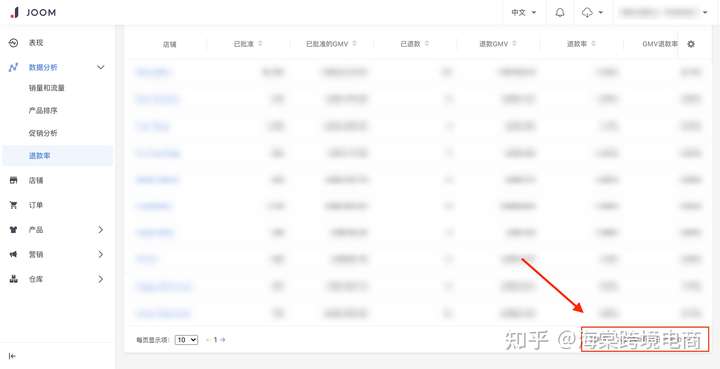The height and width of the screenshot is (369, 720).
Task: Open the notifications bell
Action: (560, 13)
